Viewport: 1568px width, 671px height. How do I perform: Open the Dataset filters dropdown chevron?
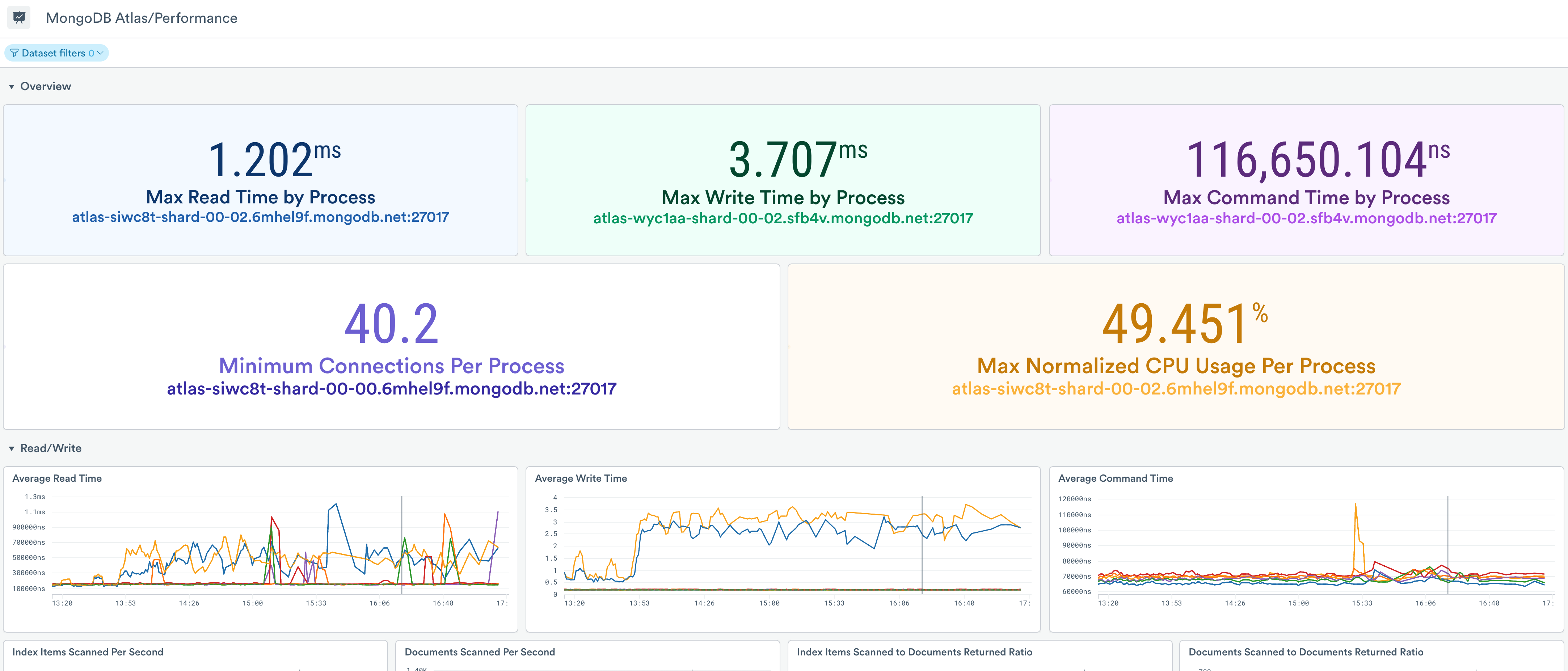[100, 53]
